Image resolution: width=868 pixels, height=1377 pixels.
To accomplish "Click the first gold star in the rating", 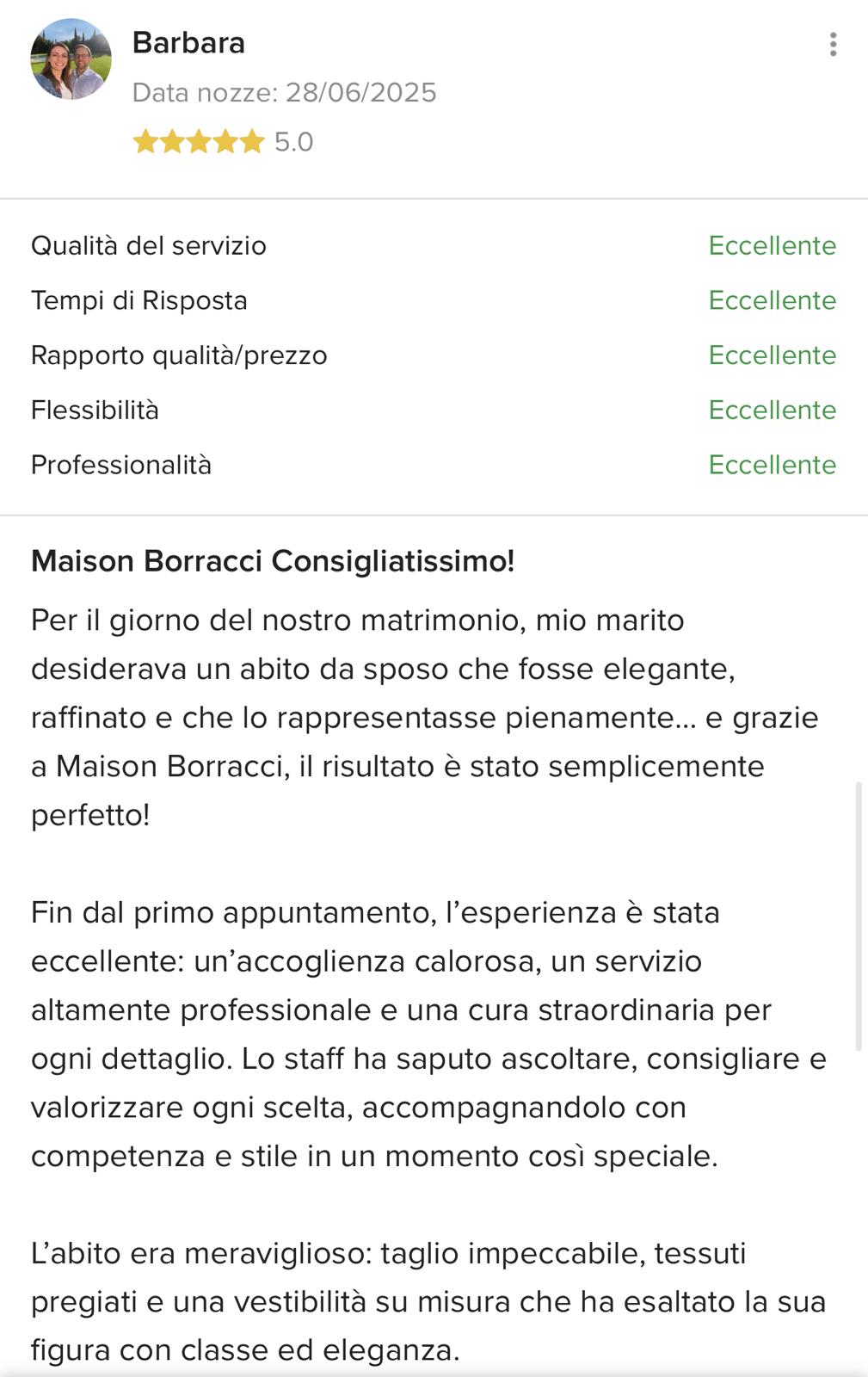I will tap(145, 141).
